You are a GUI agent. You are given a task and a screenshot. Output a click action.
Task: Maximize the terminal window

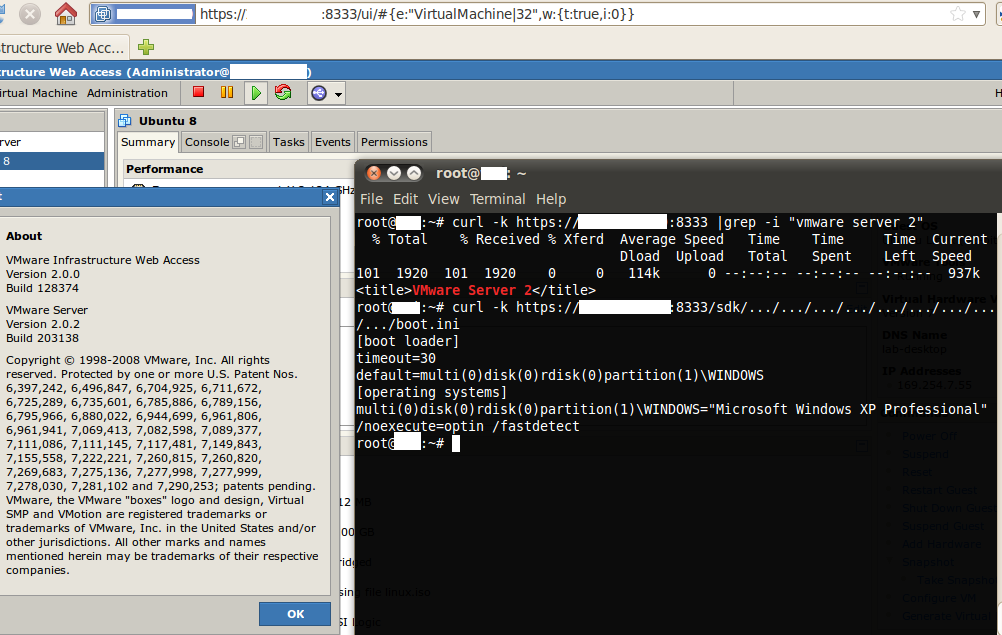[x=414, y=173]
